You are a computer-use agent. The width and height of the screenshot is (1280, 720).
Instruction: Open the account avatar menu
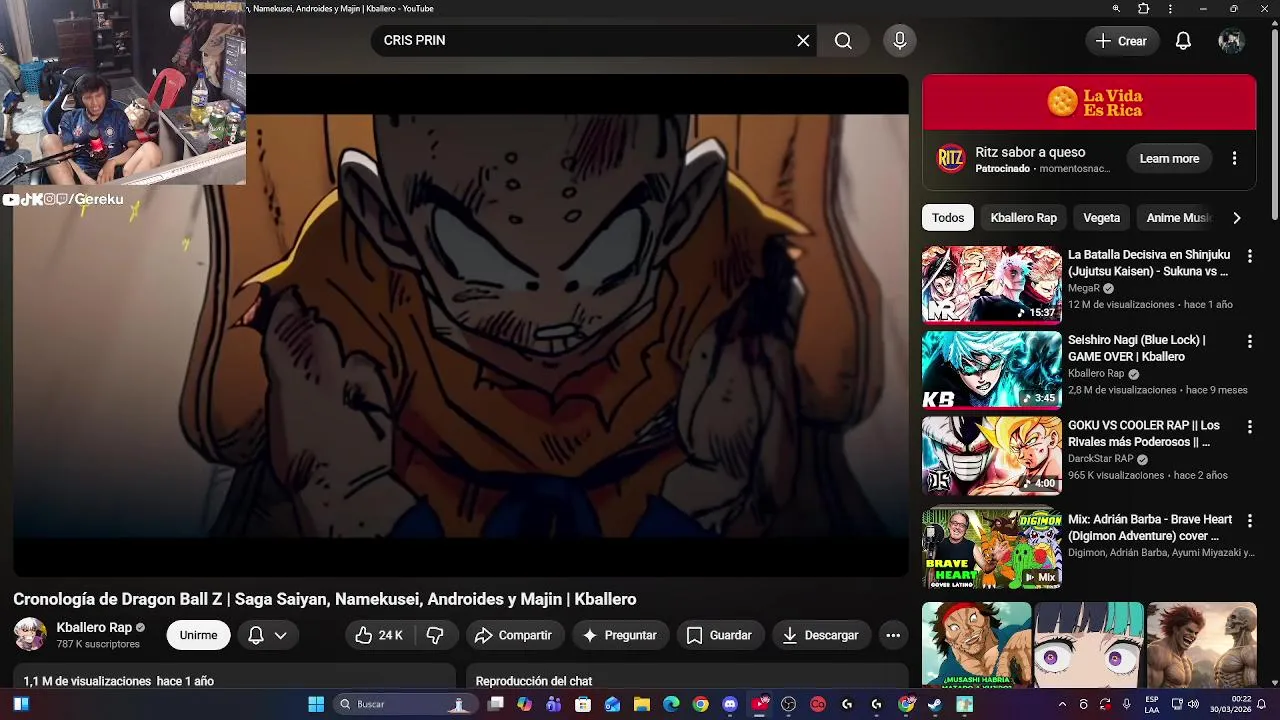pos(1231,41)
